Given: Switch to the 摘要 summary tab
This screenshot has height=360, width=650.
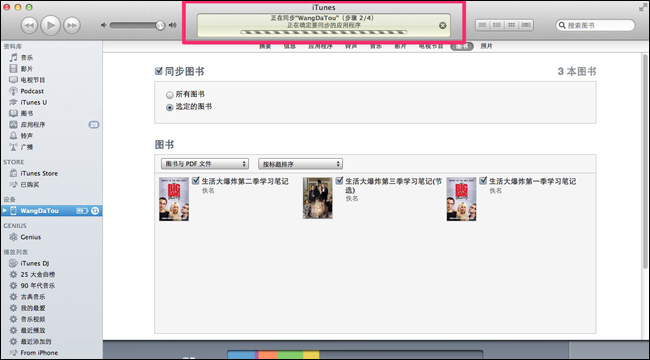Looking at the screenshot, I should (265, 46).
